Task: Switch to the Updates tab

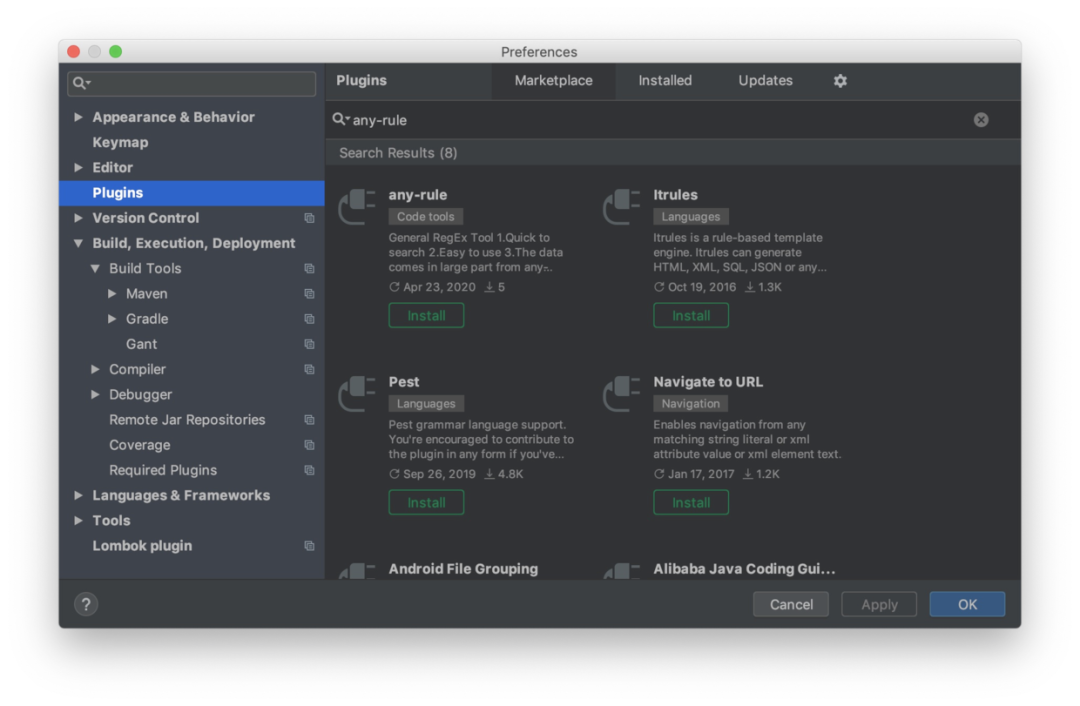Action: click(765, 81)
